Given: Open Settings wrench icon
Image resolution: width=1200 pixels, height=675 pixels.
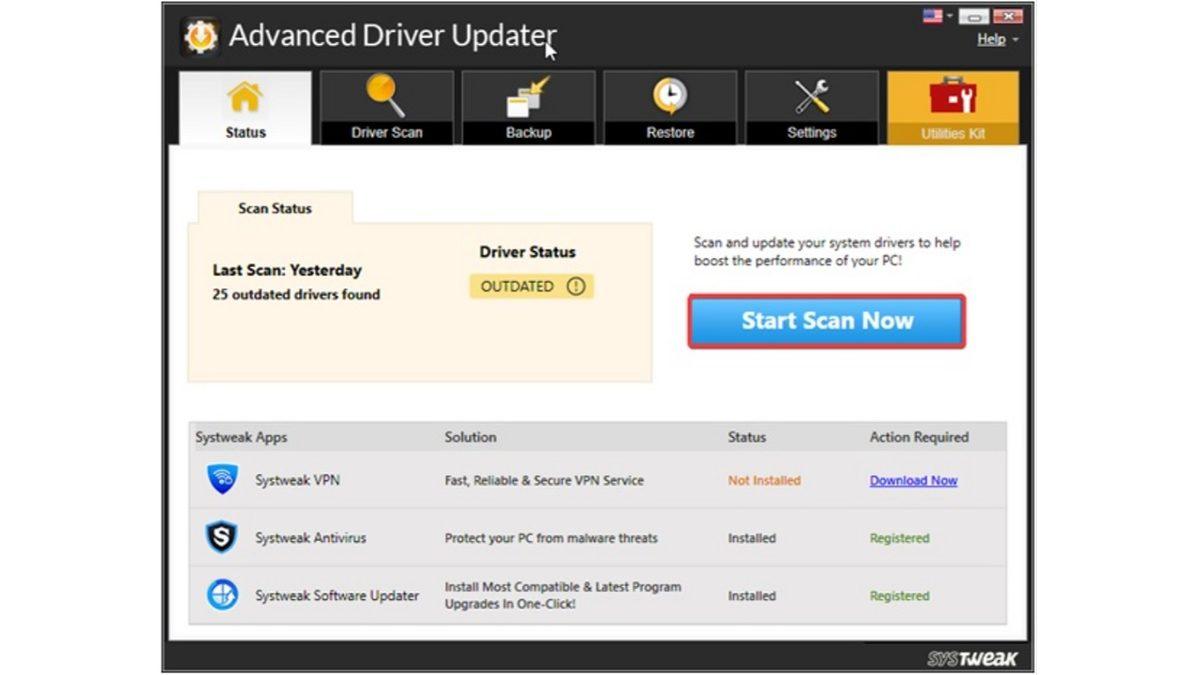Looking at the screenshot, I should (x=811, y=97).
